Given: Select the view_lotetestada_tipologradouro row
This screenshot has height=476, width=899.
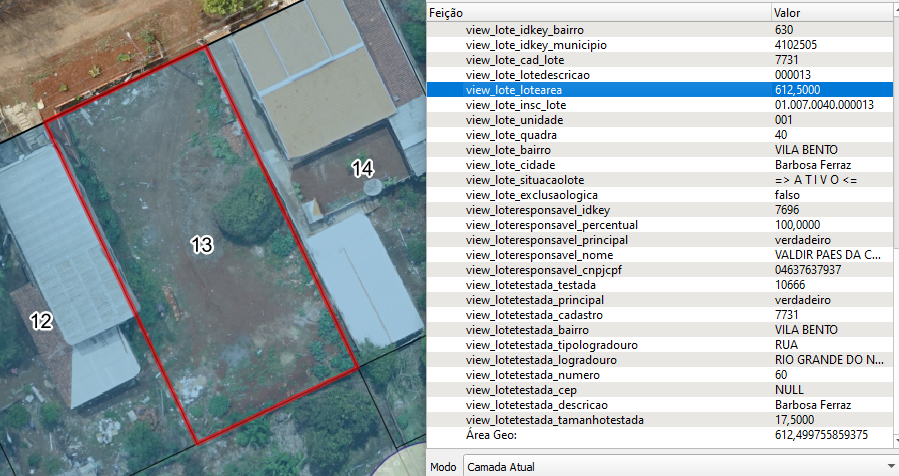Looking at the screenshot, I should tap(660, 345).
